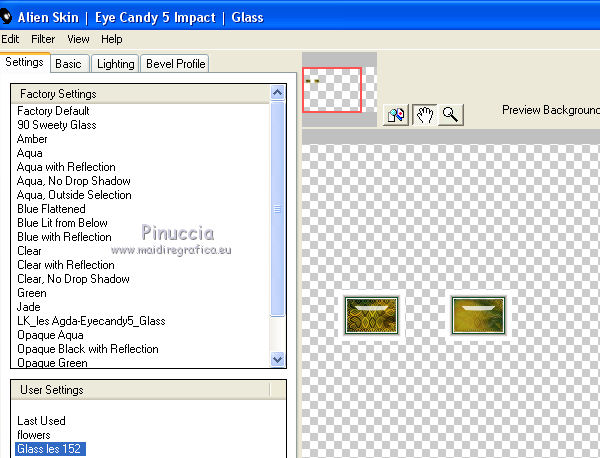Open the Help menu
This screenshot has width=600, height=458.
coord(112,39)
